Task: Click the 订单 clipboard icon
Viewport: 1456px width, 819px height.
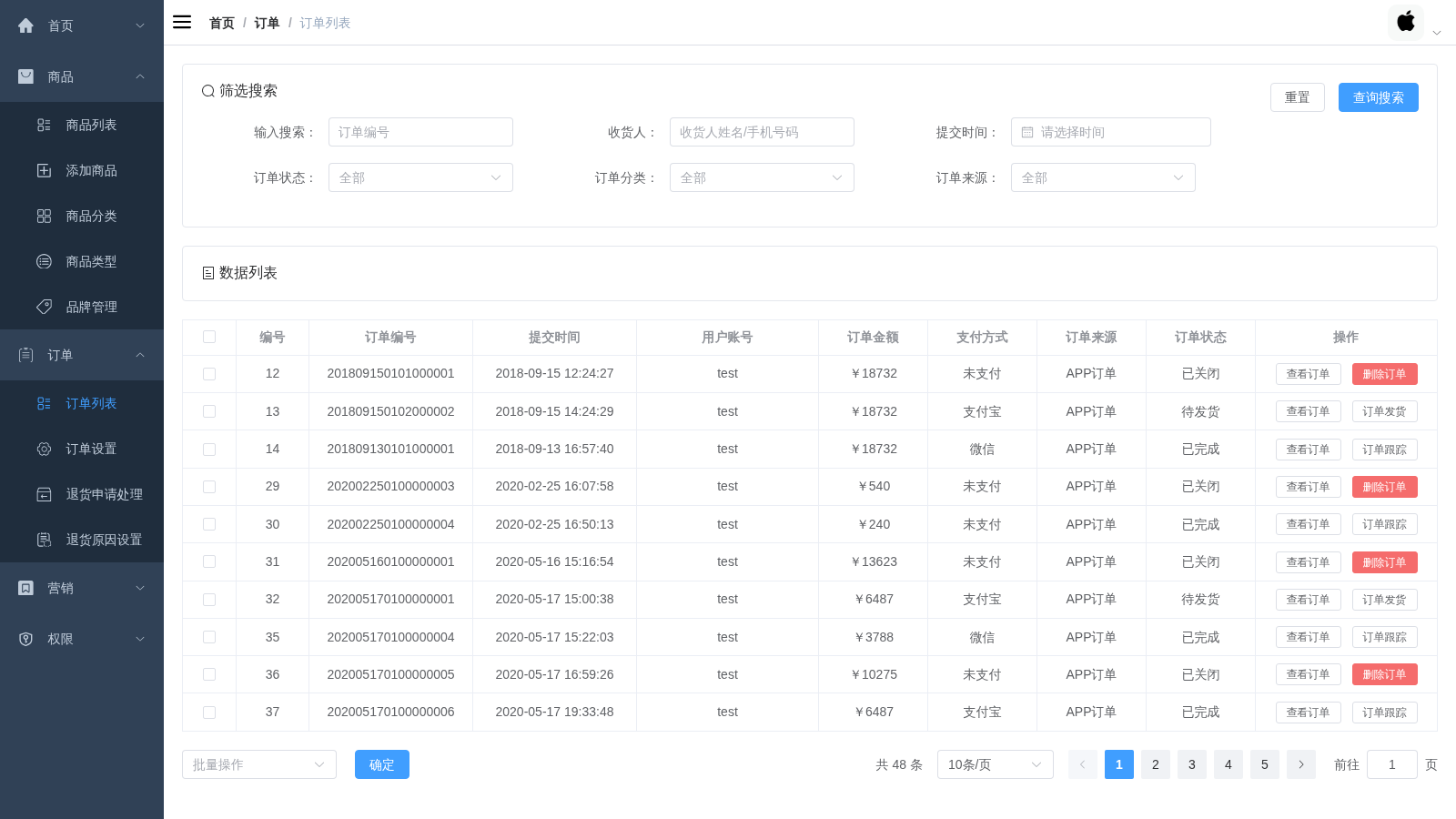Action: (25, 355)
